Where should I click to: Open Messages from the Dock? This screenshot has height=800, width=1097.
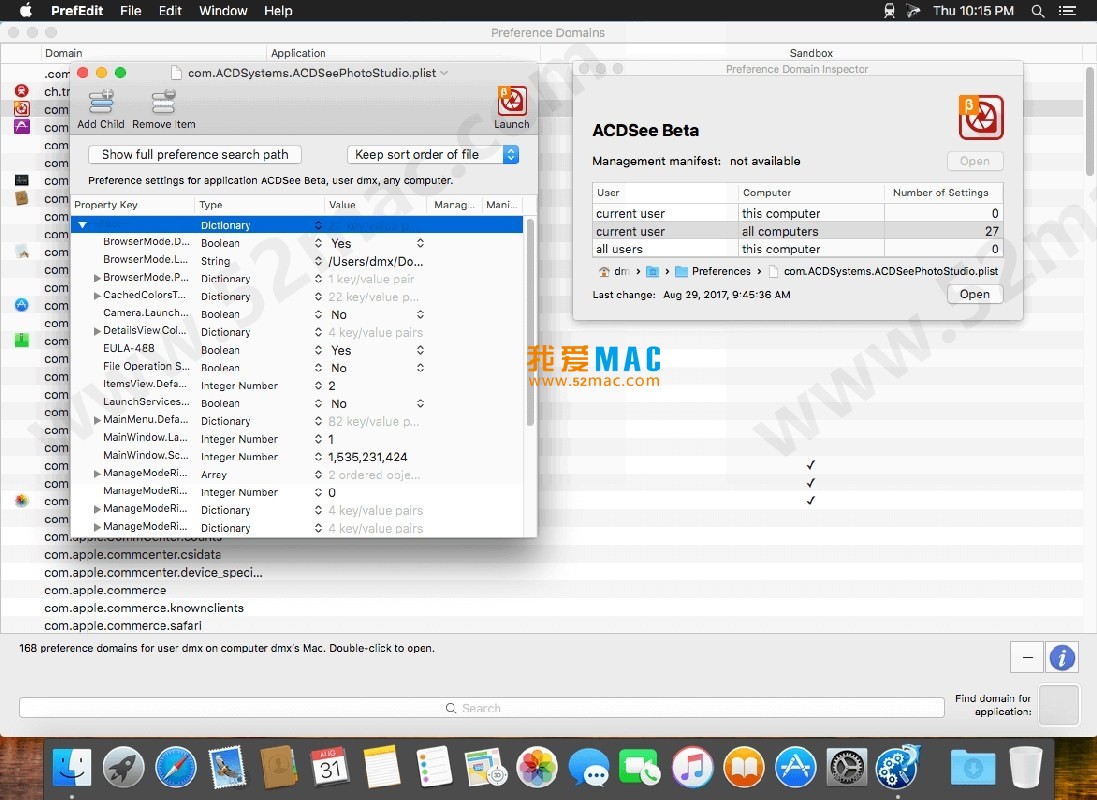[588, 767]
